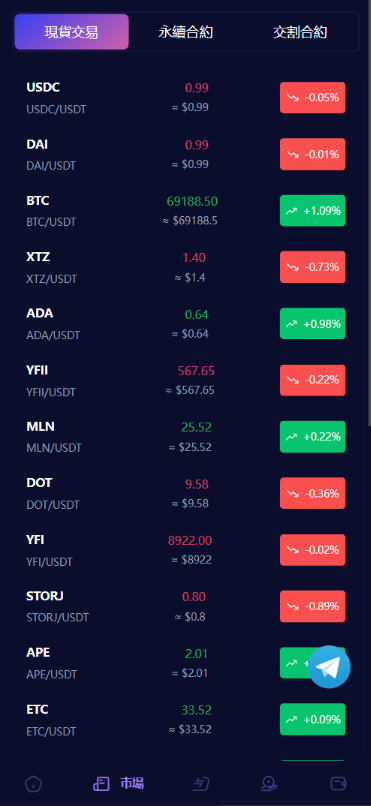The image size is (371, 806).
Task: Select the 現貨交易 tab
Action: (x=71, y=32)
